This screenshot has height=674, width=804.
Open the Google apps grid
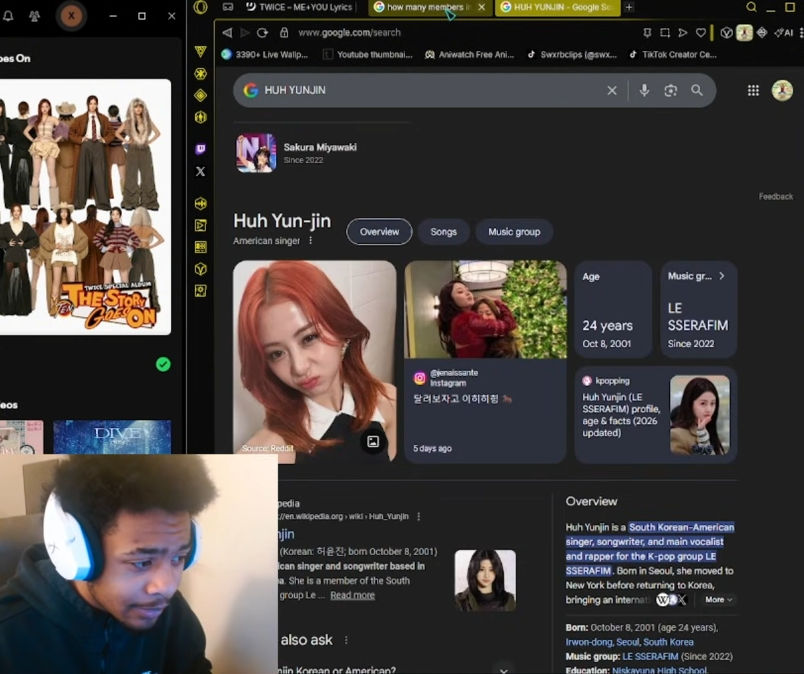(x=753, y=91)
